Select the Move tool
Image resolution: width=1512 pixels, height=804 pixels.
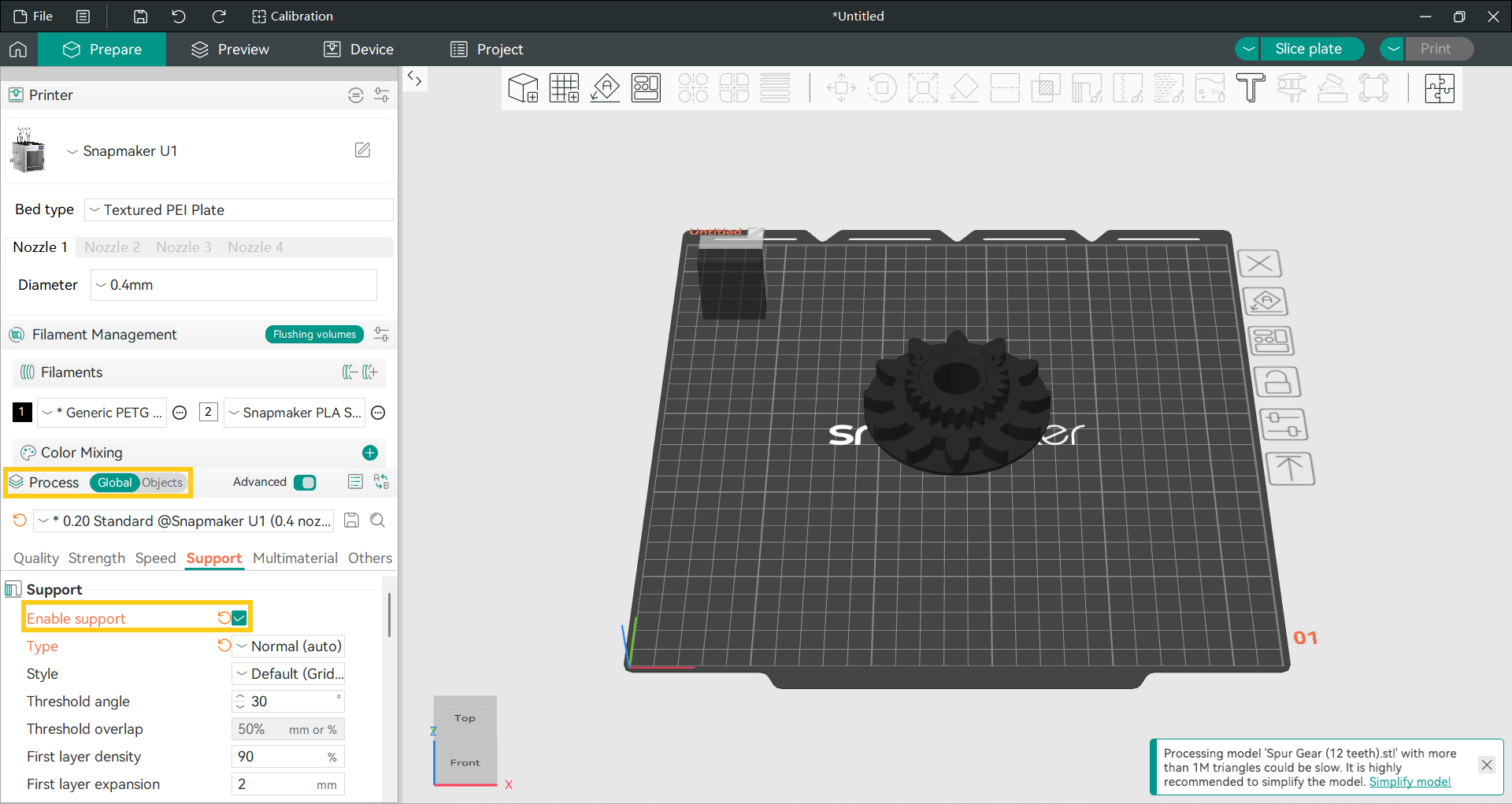(841, 88)
